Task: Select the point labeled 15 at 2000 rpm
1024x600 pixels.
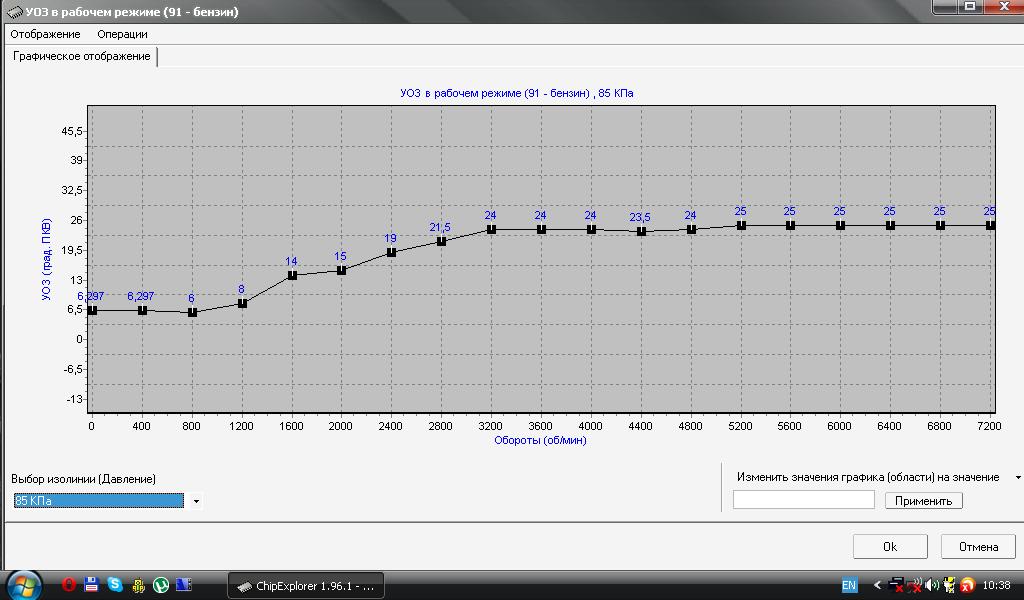Action: (x=342, y=270)
